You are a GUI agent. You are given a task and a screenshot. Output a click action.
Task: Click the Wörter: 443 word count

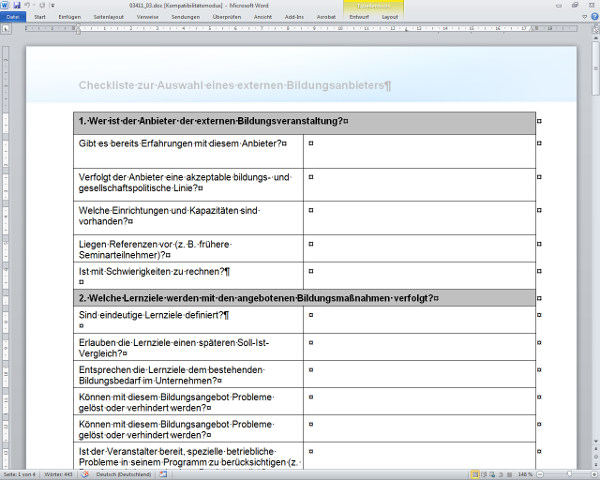[59, 474]
